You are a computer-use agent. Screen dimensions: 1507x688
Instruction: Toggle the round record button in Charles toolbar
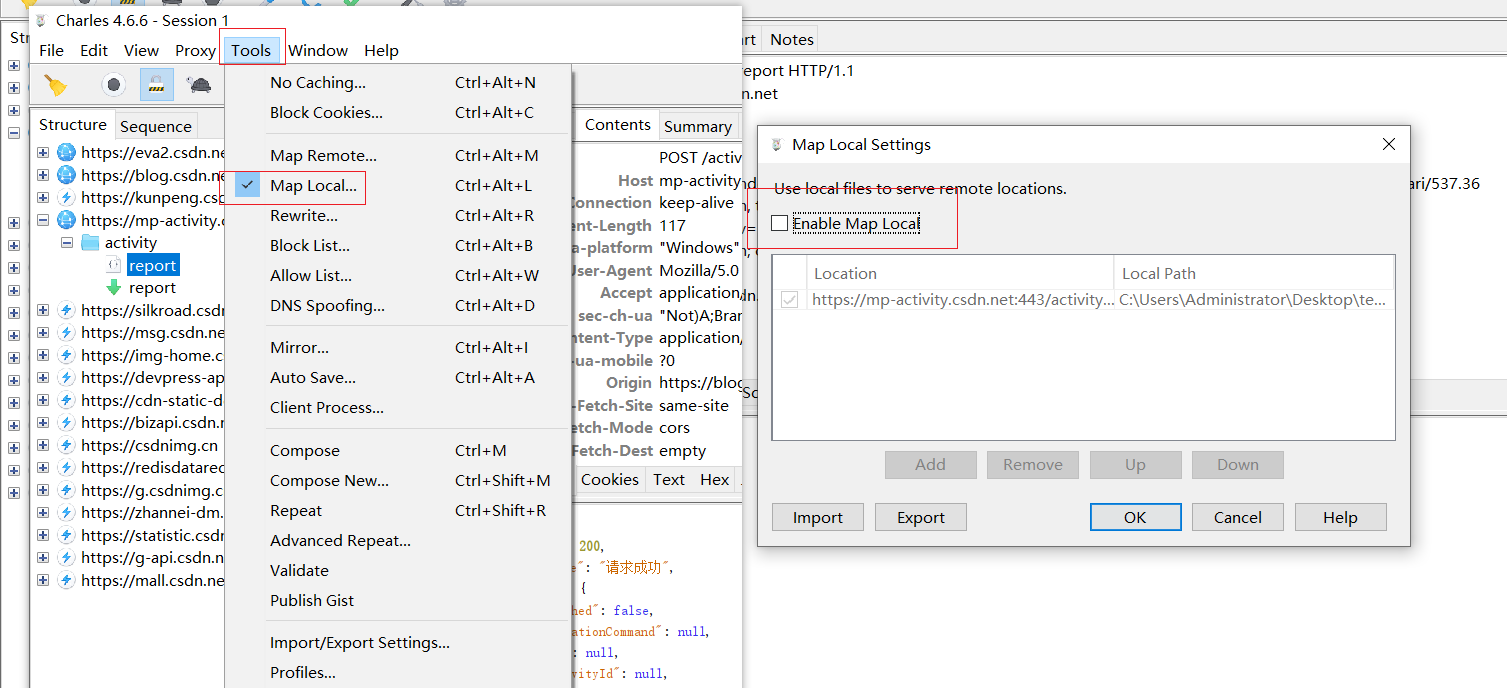pos(114,85)
